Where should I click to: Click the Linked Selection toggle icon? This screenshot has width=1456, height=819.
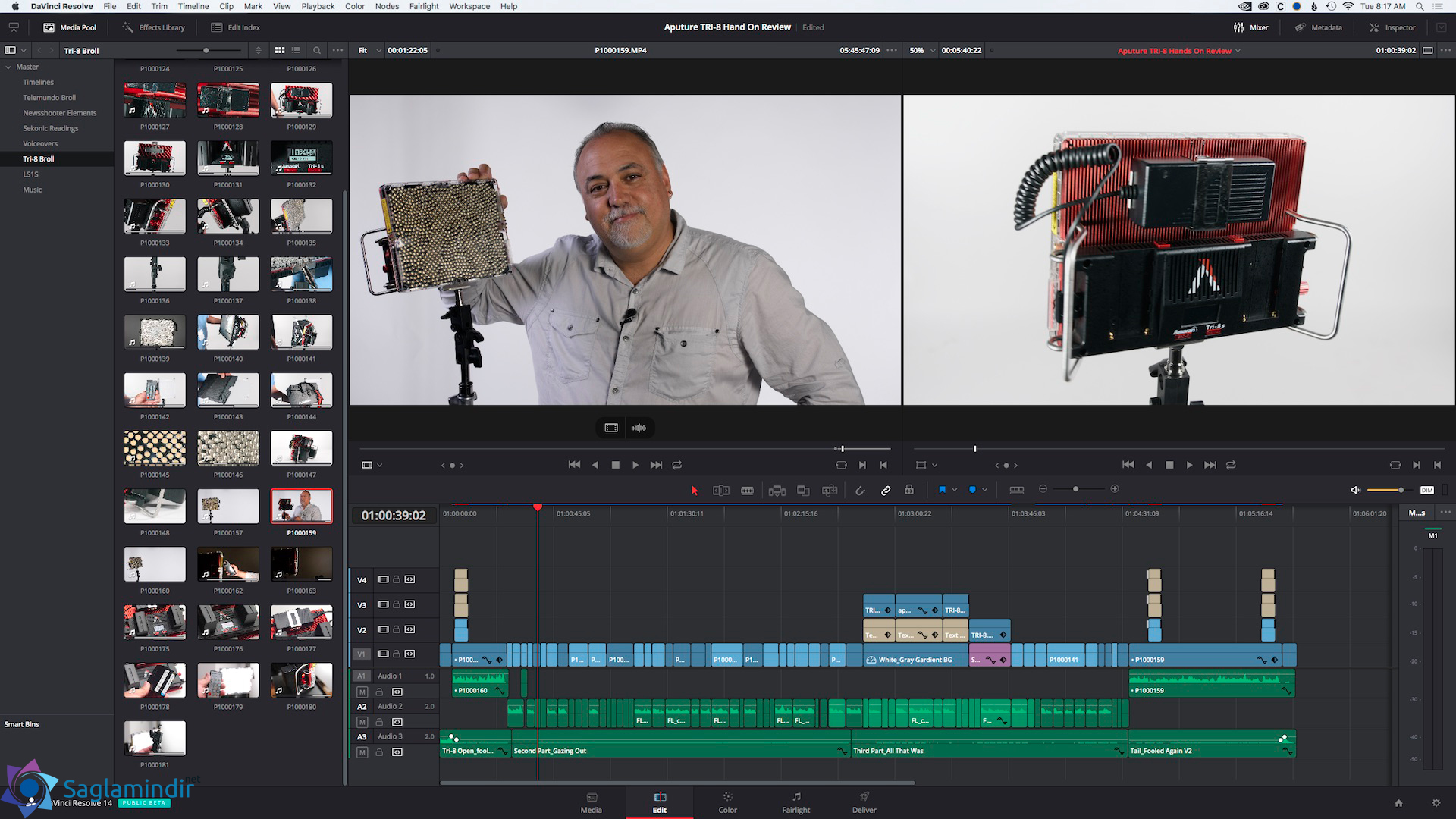coord(885,490)
